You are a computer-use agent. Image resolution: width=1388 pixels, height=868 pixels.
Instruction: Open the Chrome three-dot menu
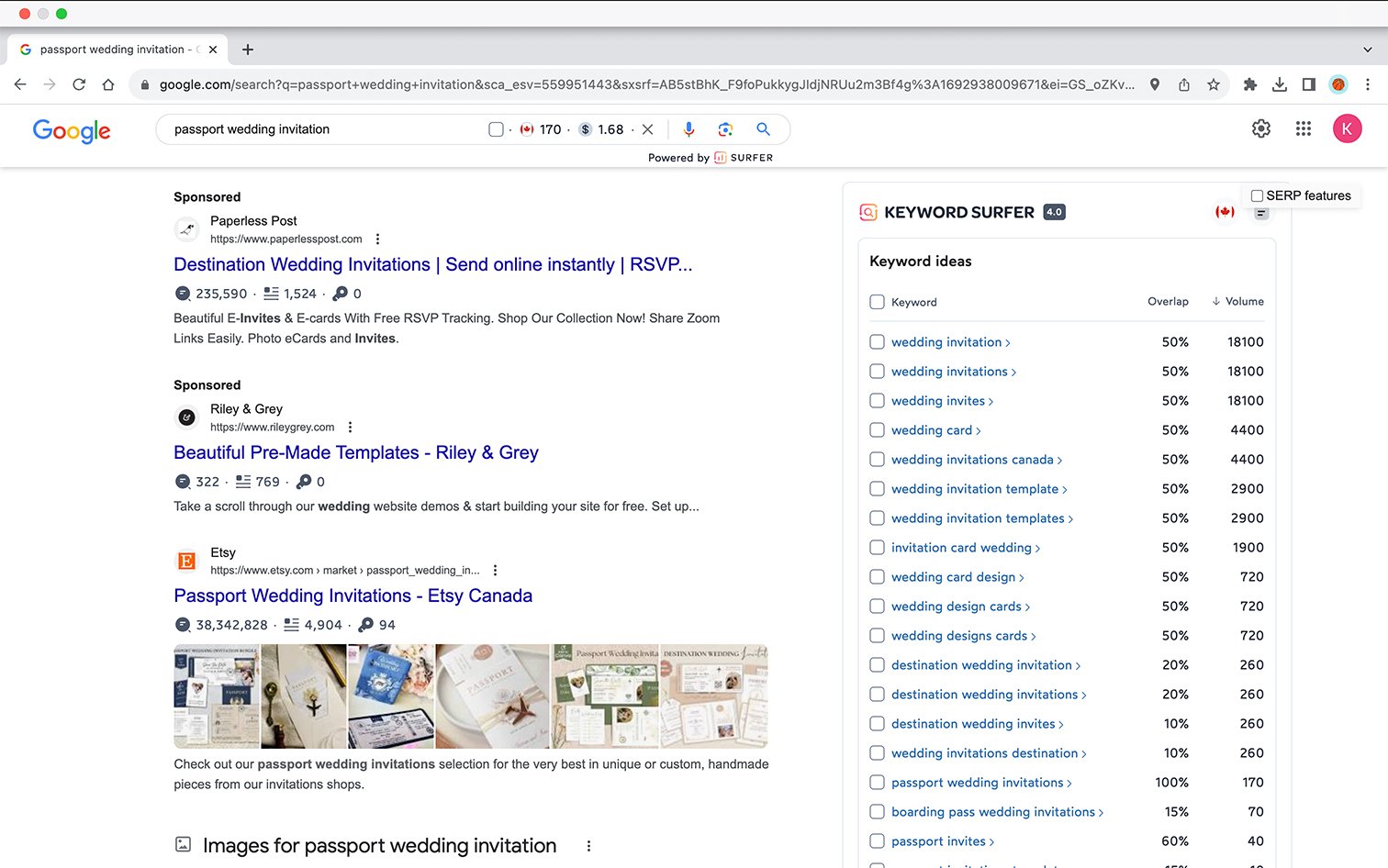pos(1368,84)
